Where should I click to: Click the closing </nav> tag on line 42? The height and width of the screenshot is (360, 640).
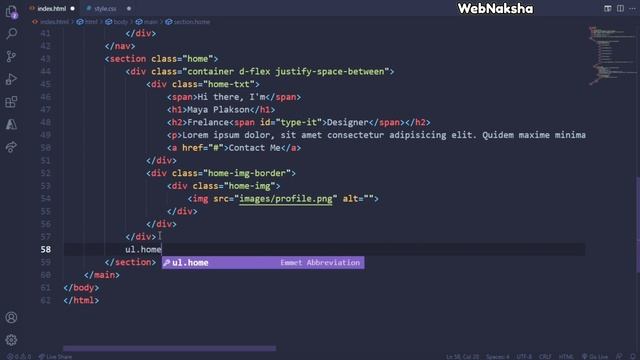coord(120,46)
